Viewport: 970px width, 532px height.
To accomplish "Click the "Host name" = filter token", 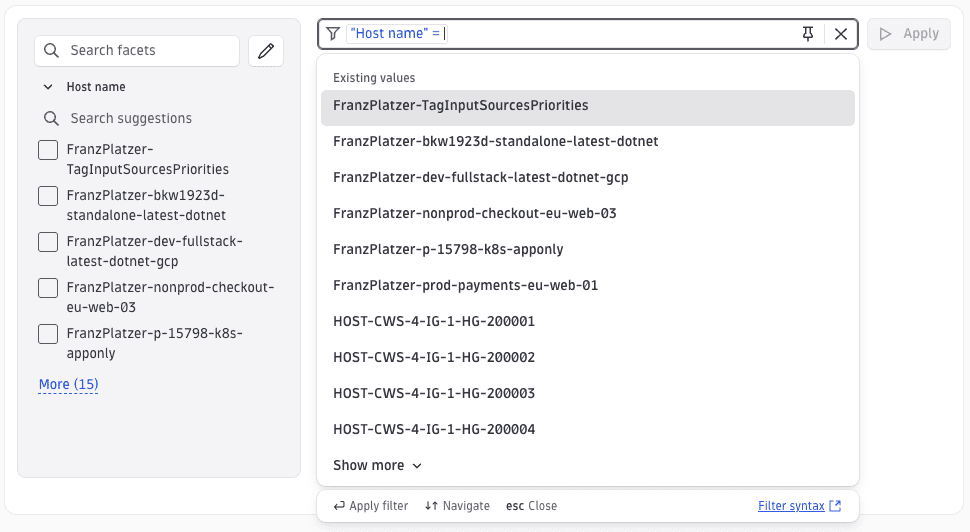I will point(395,33).
